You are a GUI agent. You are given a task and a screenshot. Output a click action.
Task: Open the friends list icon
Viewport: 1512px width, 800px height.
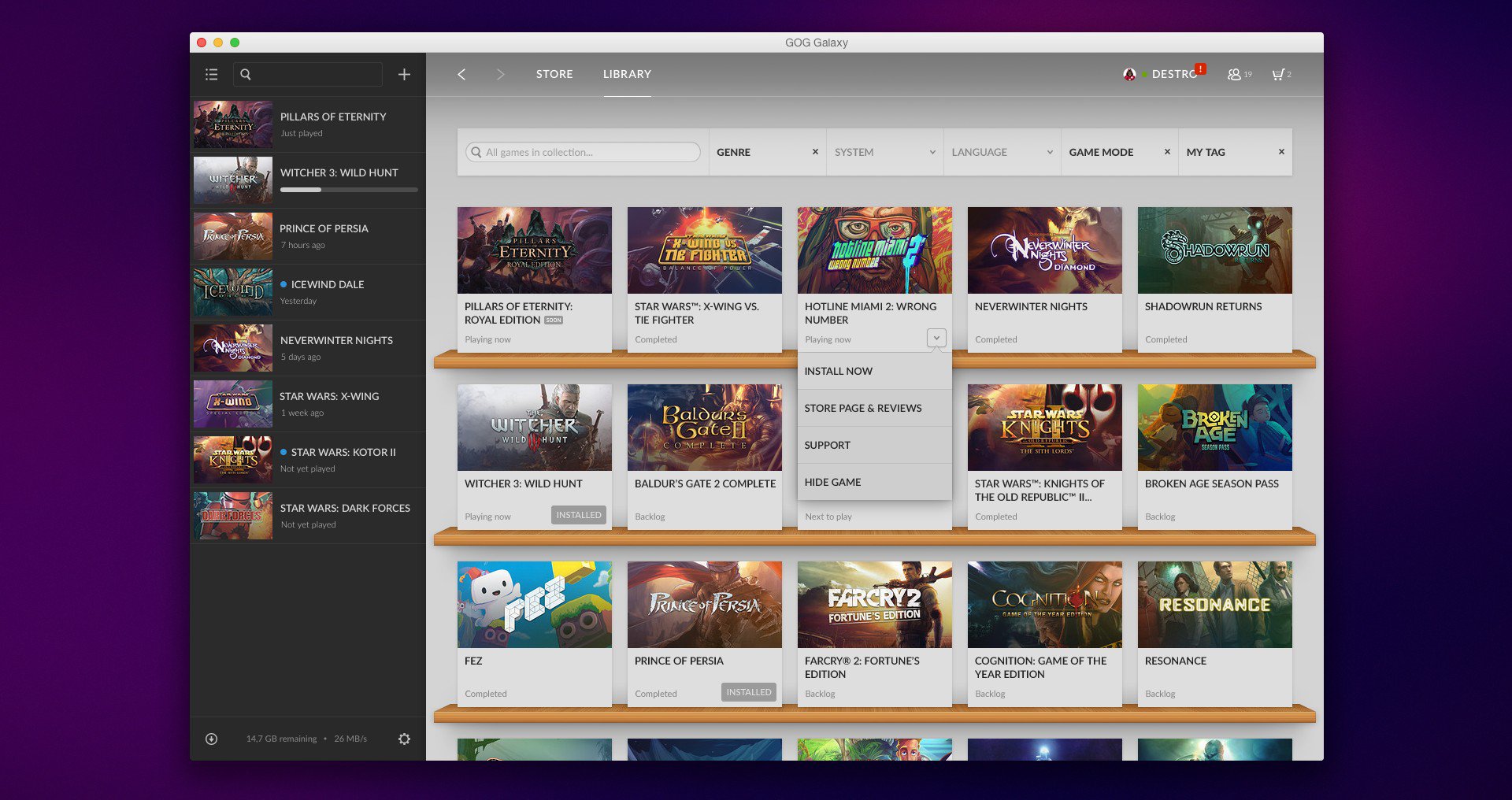[x=1235, y=74]
